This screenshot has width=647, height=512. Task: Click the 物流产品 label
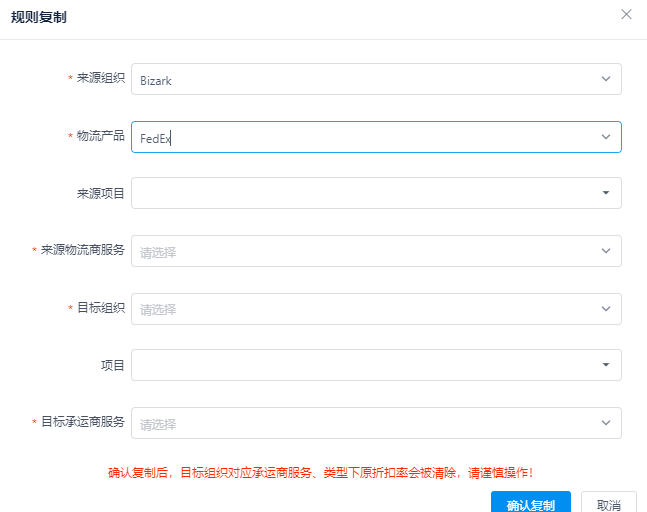pyautogui.click(x=101, y=135)
